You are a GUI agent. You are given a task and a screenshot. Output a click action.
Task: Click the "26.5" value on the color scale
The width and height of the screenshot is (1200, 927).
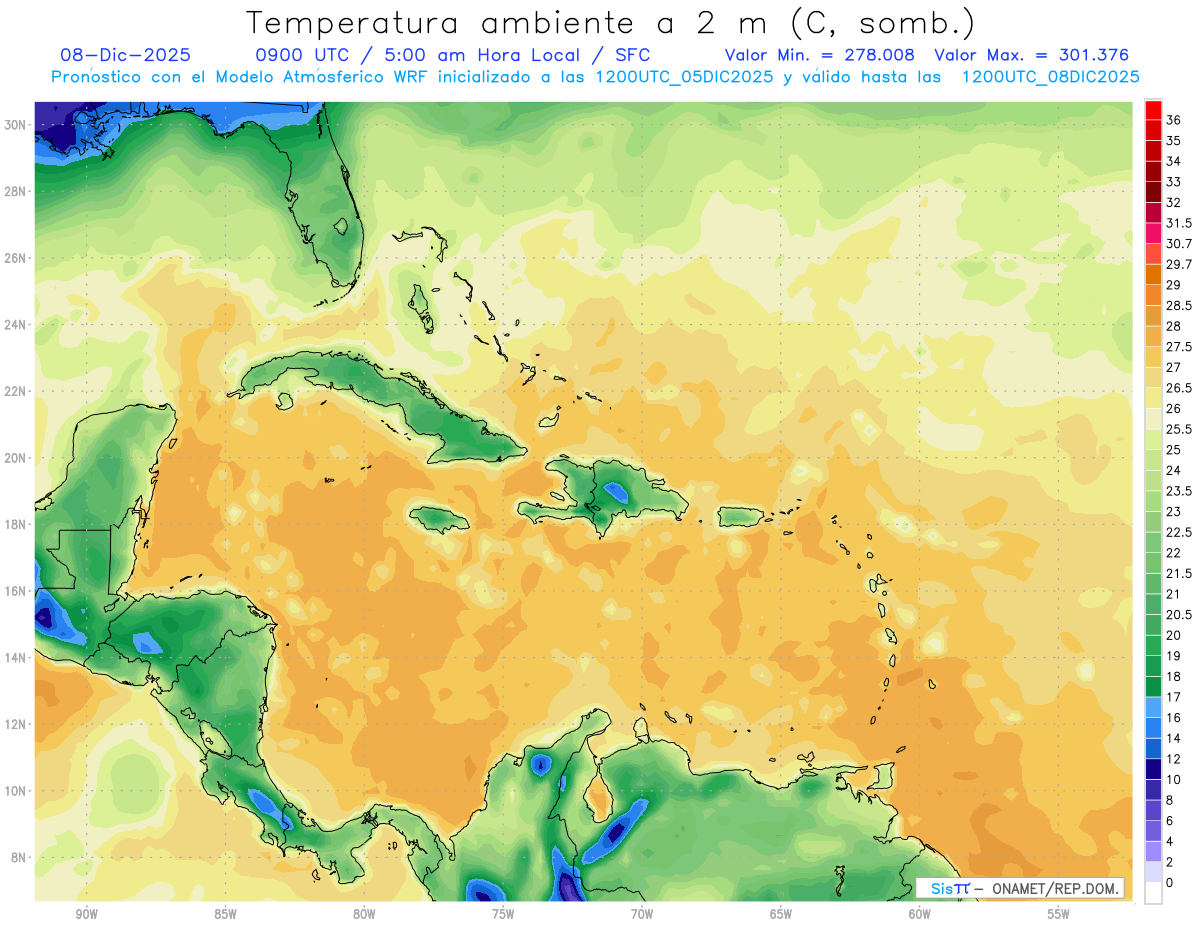(x=1179, y=388)
